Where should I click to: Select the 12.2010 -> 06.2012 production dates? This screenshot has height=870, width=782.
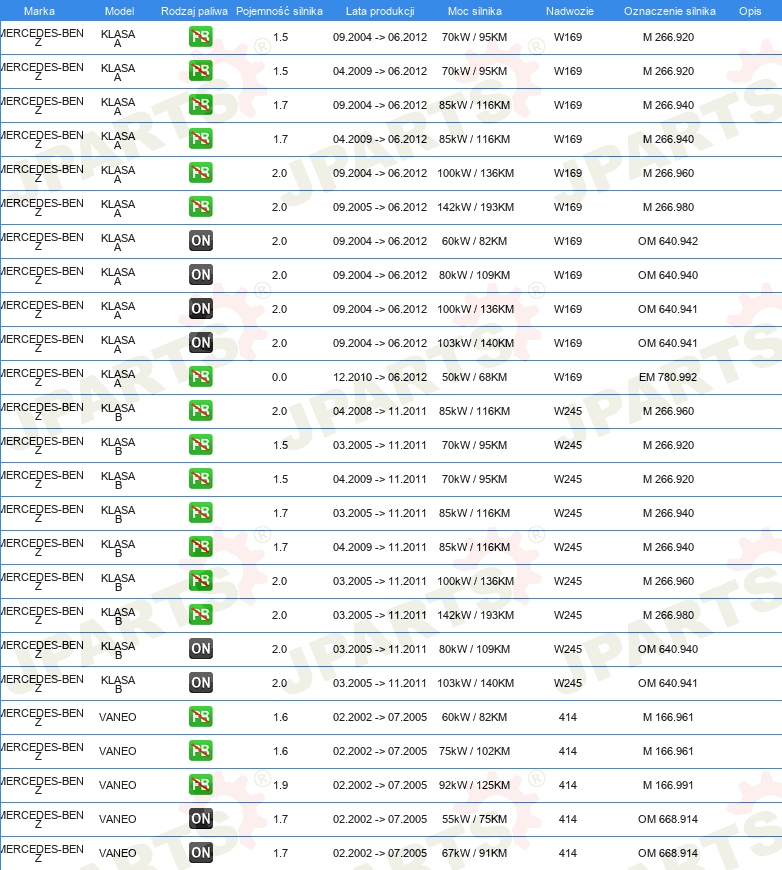coord(380,377)
